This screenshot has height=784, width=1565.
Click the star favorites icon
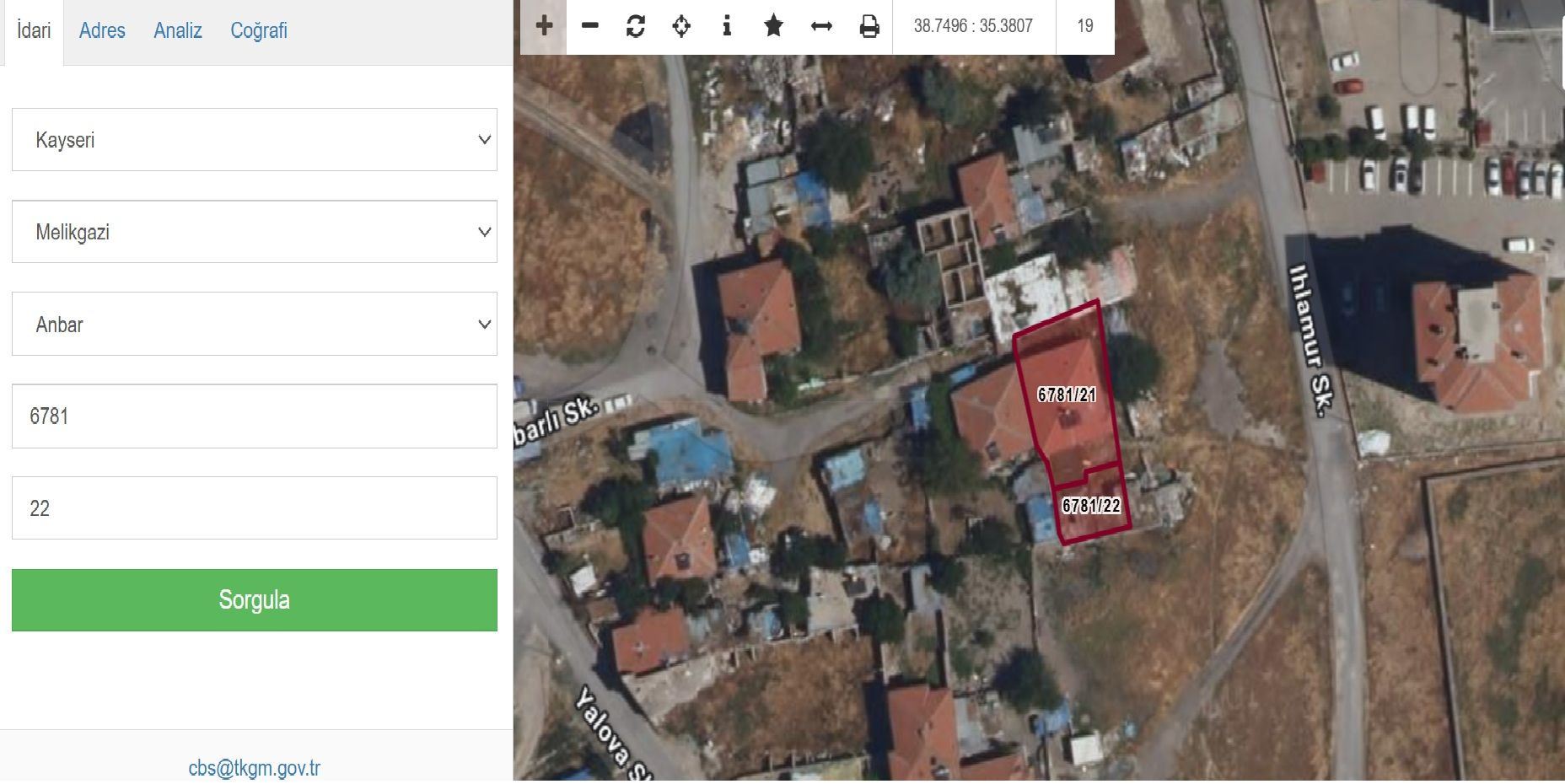click(773, 26)
